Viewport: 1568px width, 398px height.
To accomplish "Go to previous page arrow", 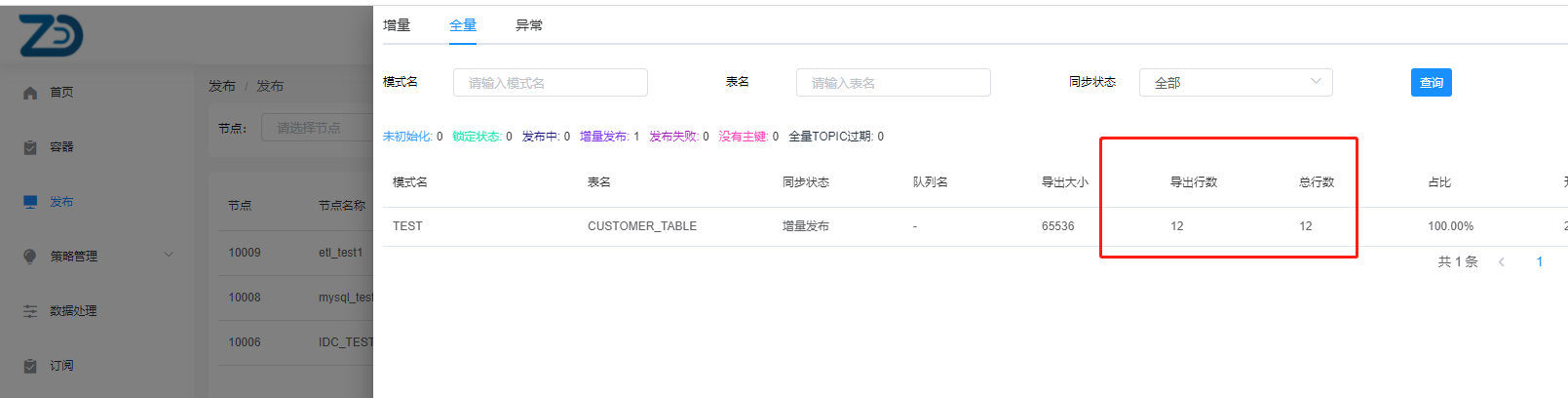I will 1502,261.
